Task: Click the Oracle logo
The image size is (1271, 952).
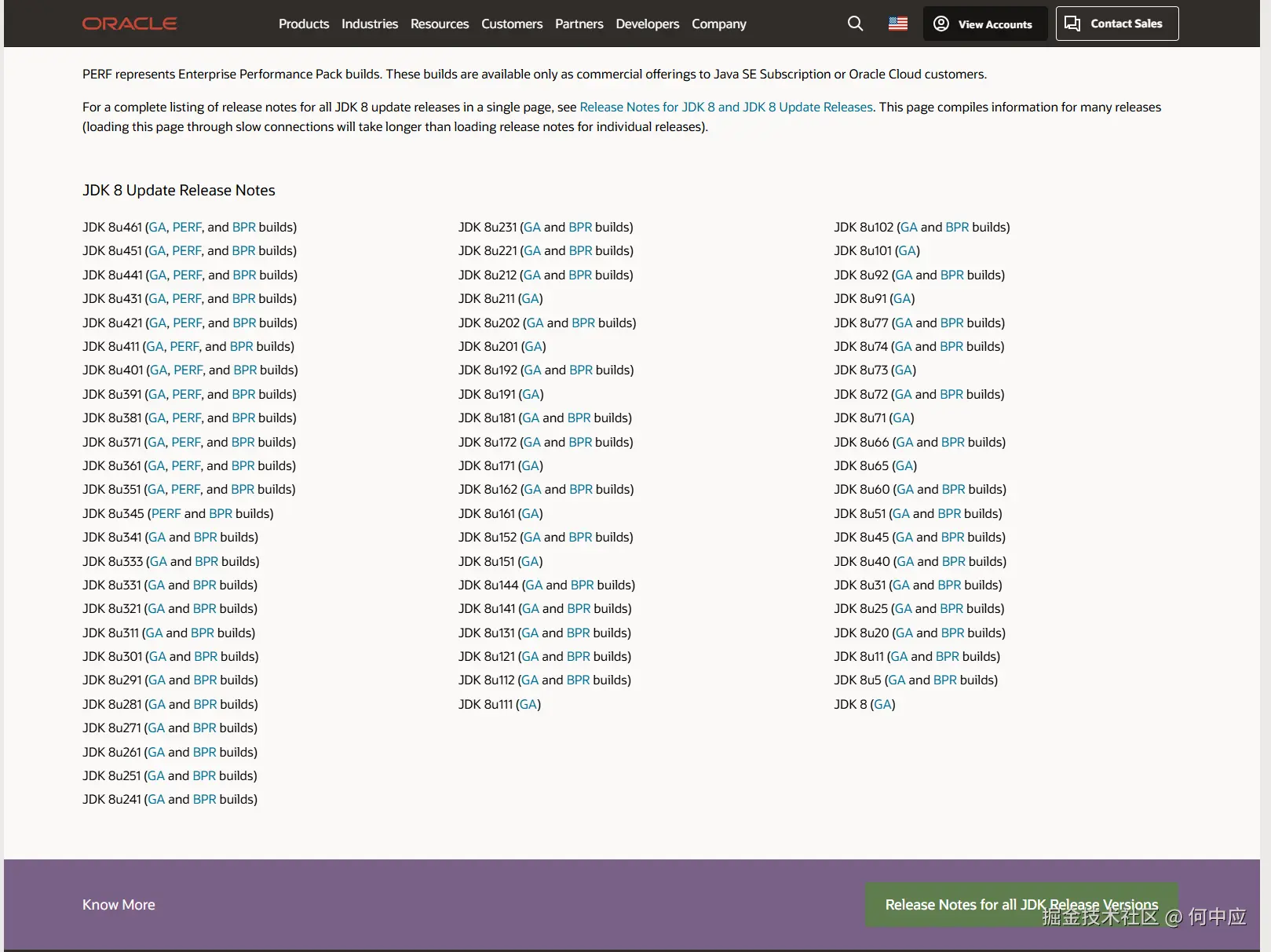Action: tap(130, 24)
